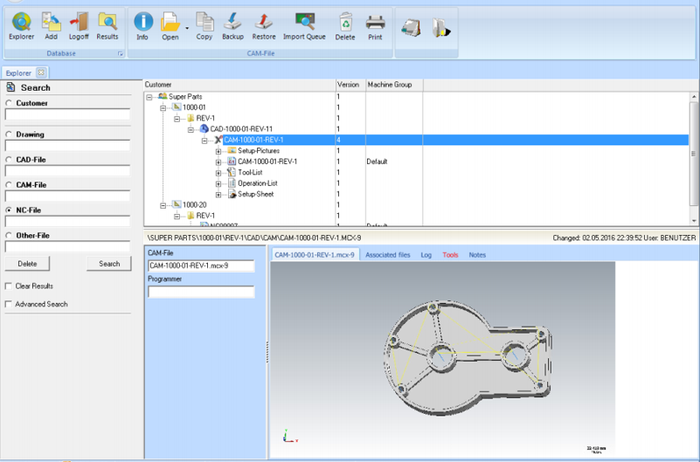Viewport: 700px width, 462px height.
Task: Close the Explorer tab
Action: click(x=41, y=72)
